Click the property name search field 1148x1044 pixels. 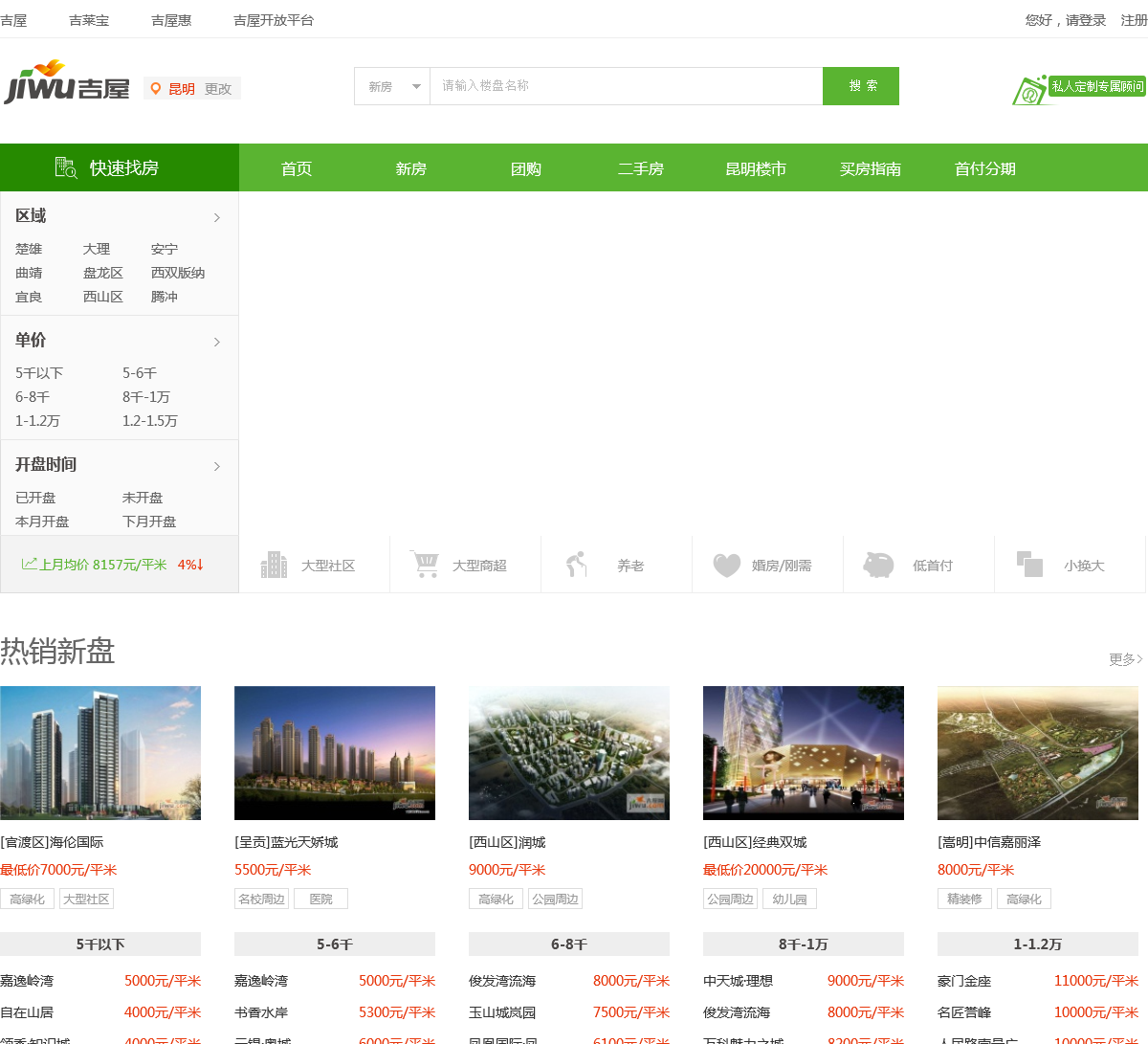coord(627,86)
